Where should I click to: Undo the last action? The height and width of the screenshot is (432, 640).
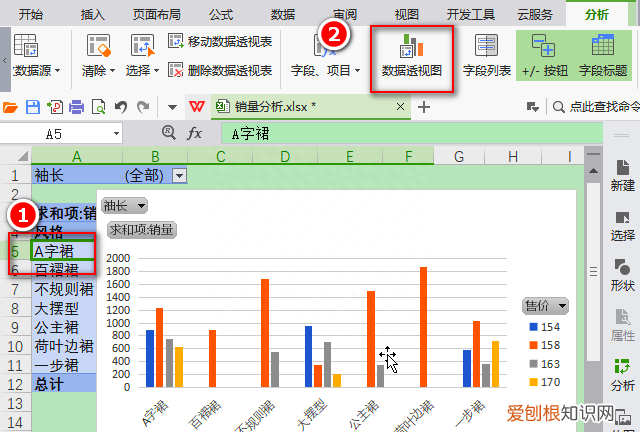(x=120, y=107)
